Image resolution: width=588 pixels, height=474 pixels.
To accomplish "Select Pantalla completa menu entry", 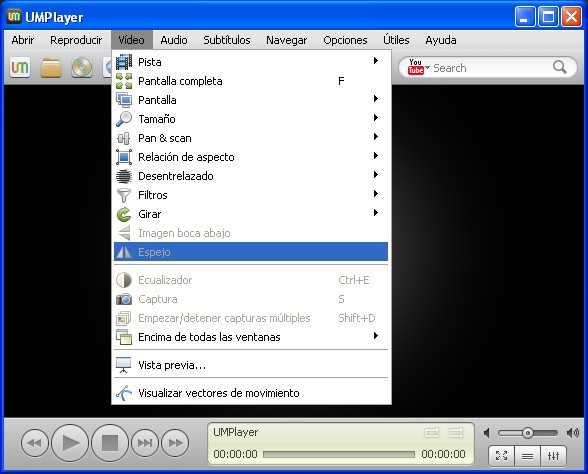I will point(251,81).
